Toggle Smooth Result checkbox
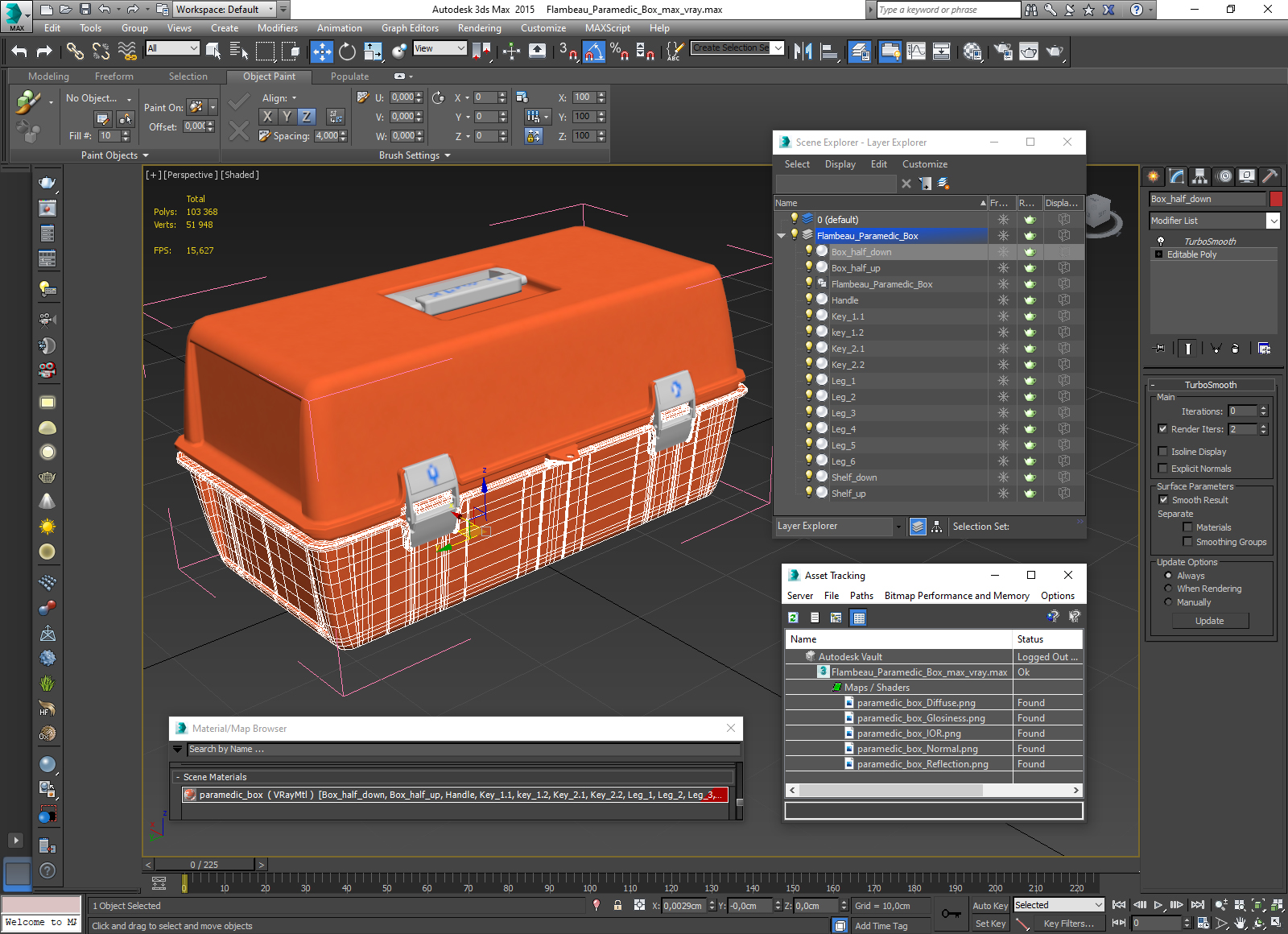Screen dimensions: 1288x934 (1163, 500)
